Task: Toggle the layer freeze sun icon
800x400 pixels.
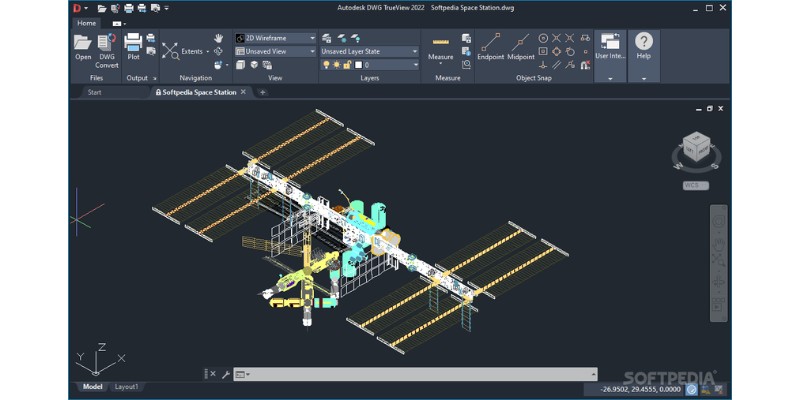Action: (x=337, y=65)
